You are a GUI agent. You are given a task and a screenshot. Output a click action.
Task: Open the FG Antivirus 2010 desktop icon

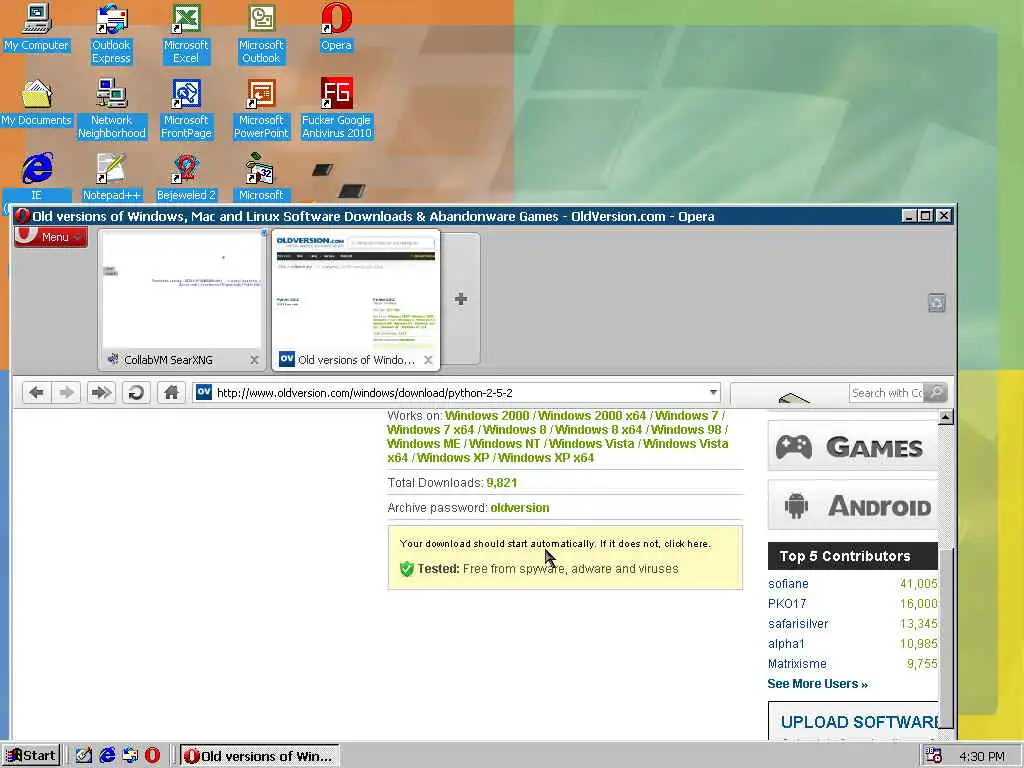336,108
